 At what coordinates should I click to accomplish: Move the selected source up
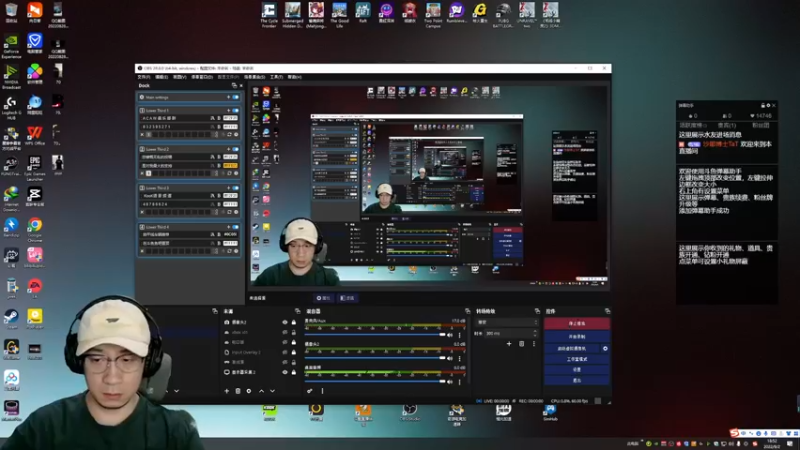pyautogui.click(x=261, y=391)
